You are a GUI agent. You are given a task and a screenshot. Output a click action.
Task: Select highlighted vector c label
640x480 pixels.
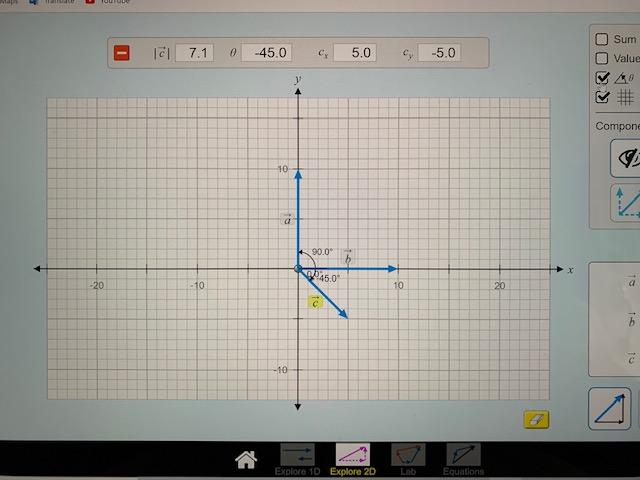point(315,302)
